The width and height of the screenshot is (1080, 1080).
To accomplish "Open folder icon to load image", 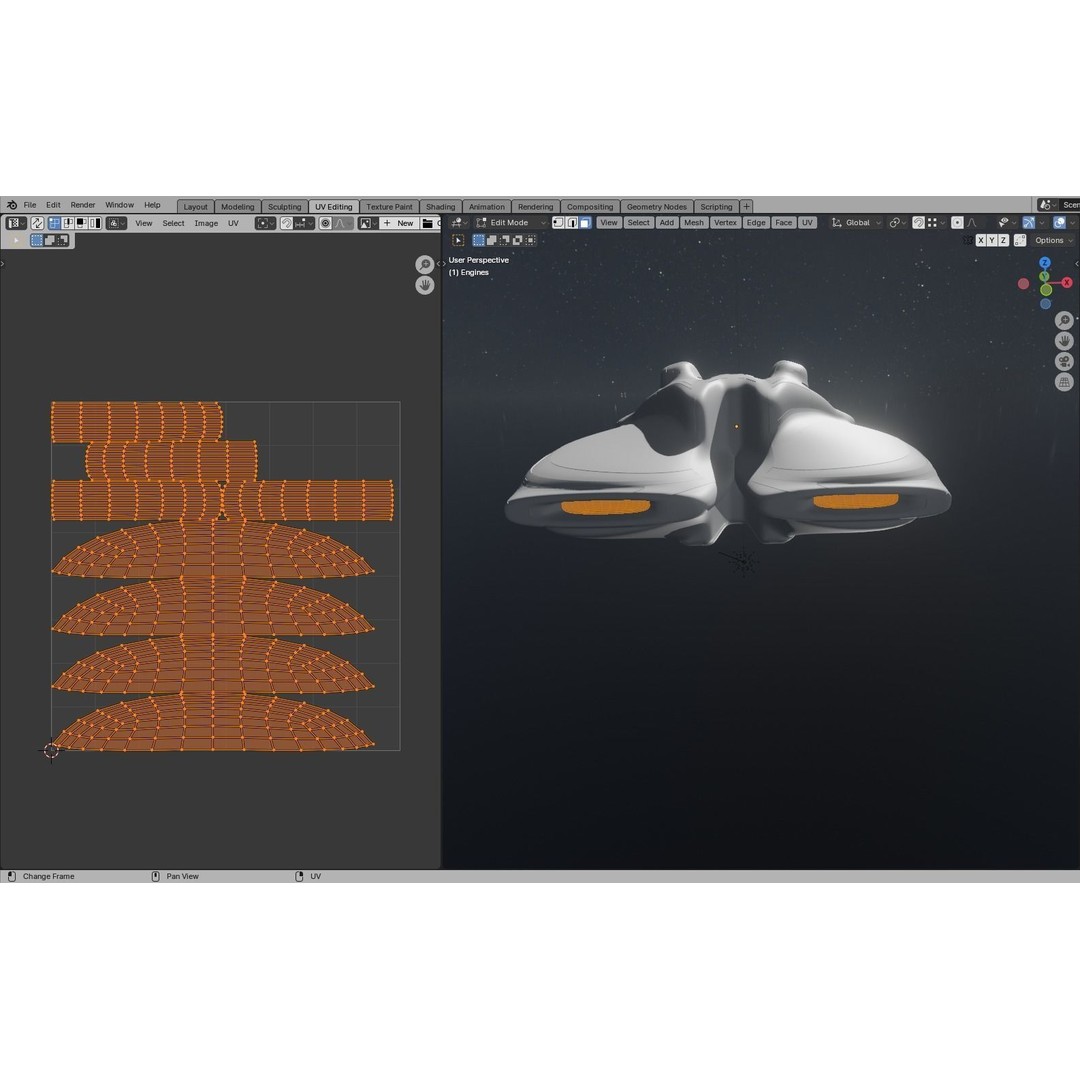I will pyautogui.click(x=428, y=223).
